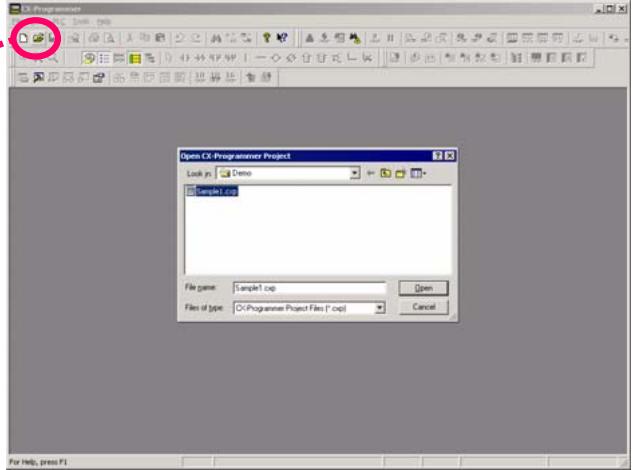Click the New project toolbar icon
633x470 pixels.
click(x=23, y=38)
